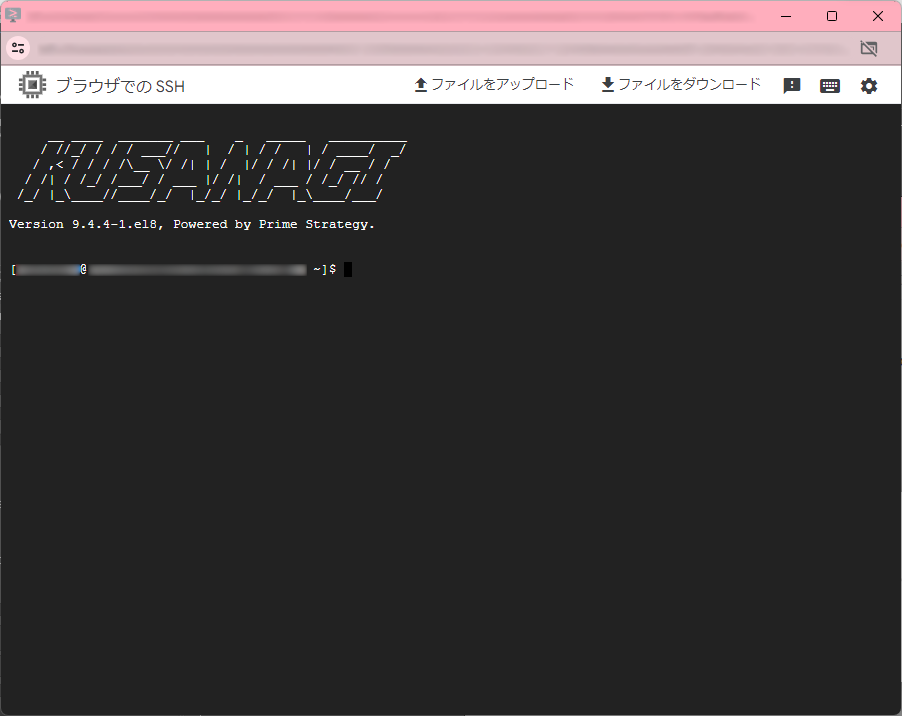Minimize the SSH browser window
Viewport: 902px width, 716px height.
(786, 16)
